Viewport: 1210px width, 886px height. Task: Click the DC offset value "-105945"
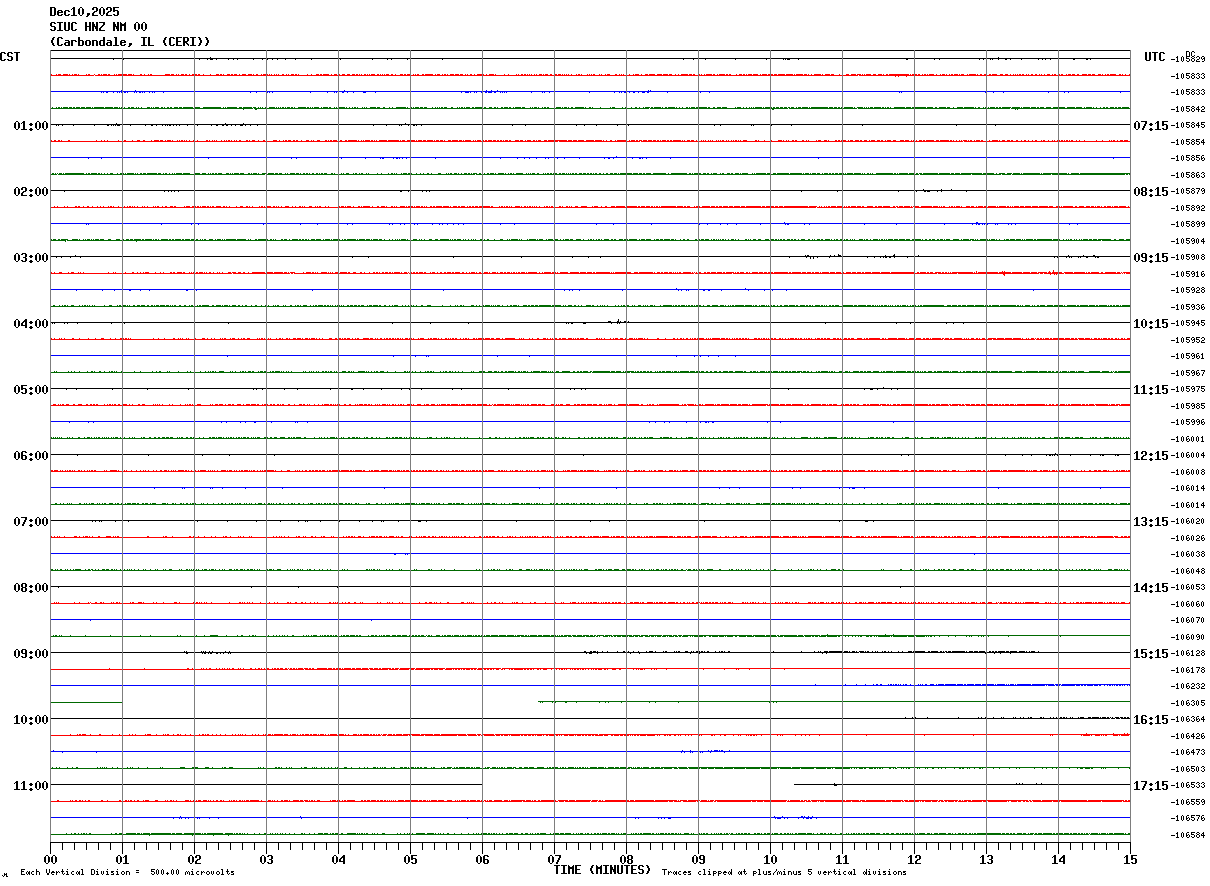click(1189, 323)
